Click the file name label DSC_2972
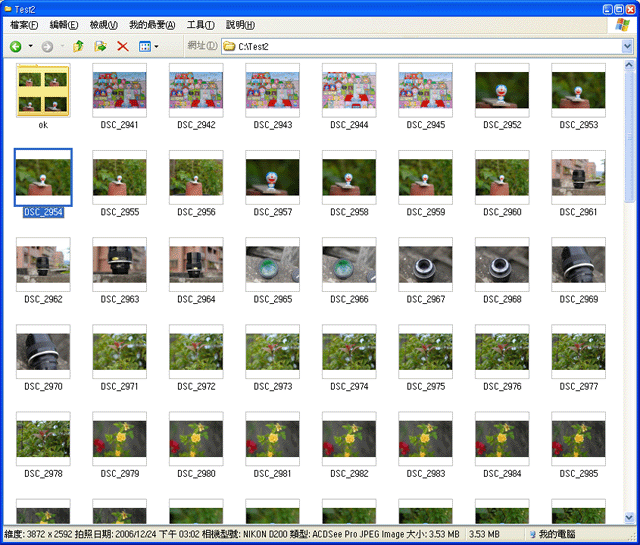The image size is (640, 545). tap(196, 386)
